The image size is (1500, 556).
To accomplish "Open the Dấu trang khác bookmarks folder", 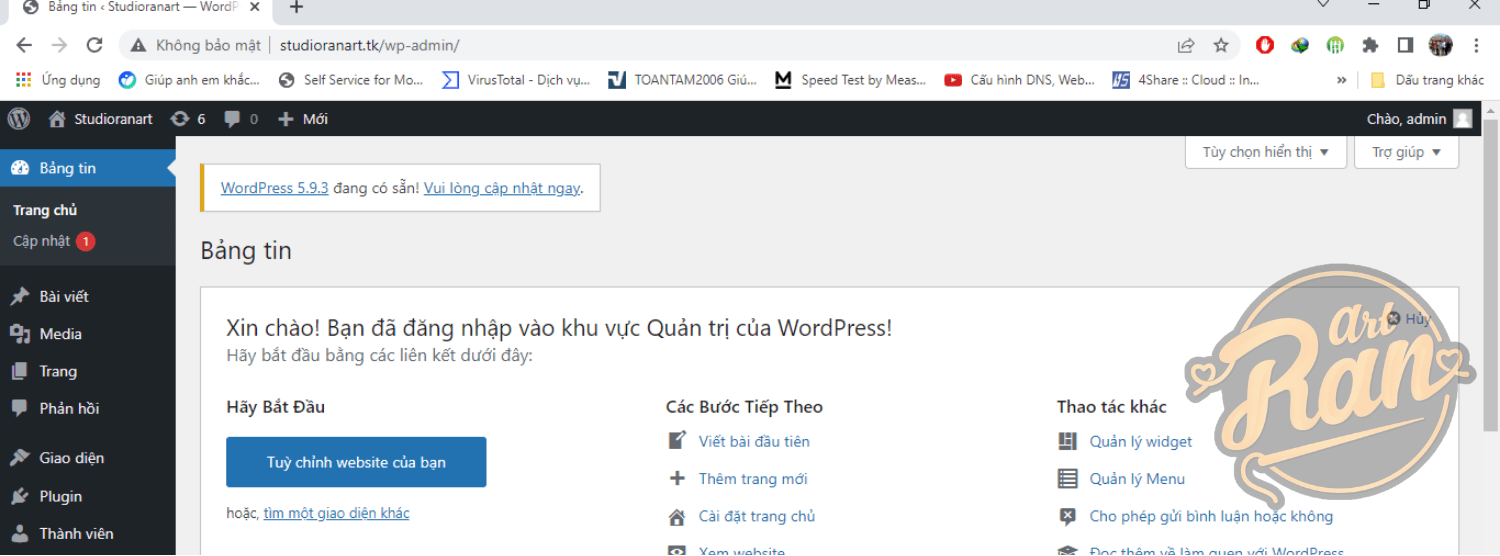I will point(1427,80).
